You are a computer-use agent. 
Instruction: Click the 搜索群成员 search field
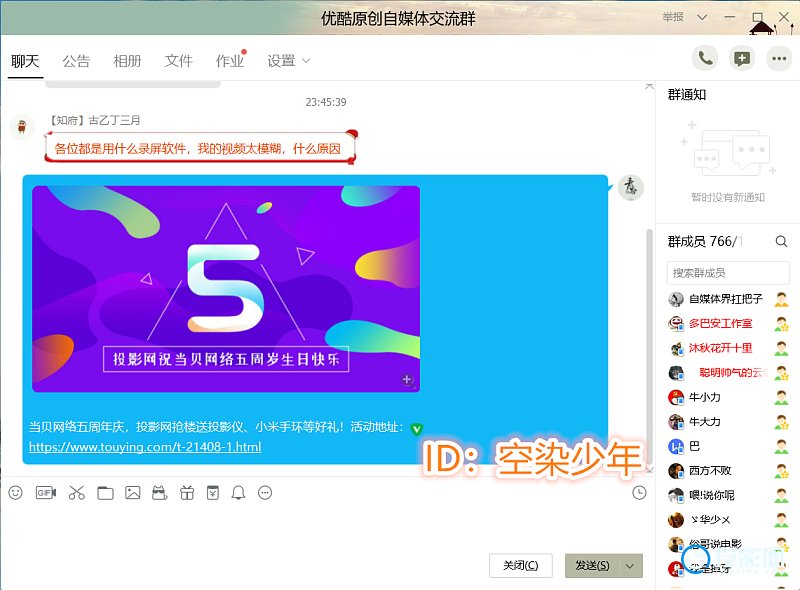click(728, 273)
